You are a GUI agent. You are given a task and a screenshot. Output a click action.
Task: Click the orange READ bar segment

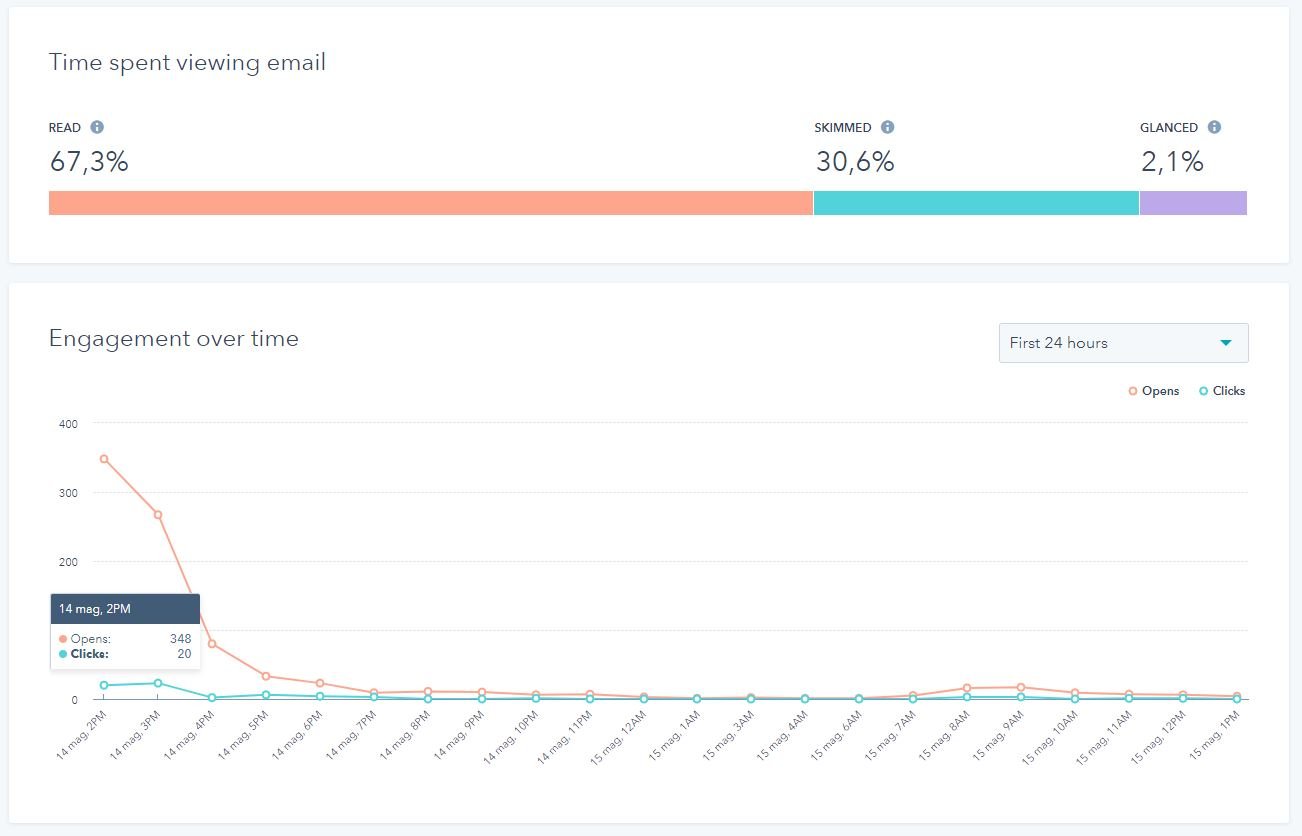click(431, 203)
